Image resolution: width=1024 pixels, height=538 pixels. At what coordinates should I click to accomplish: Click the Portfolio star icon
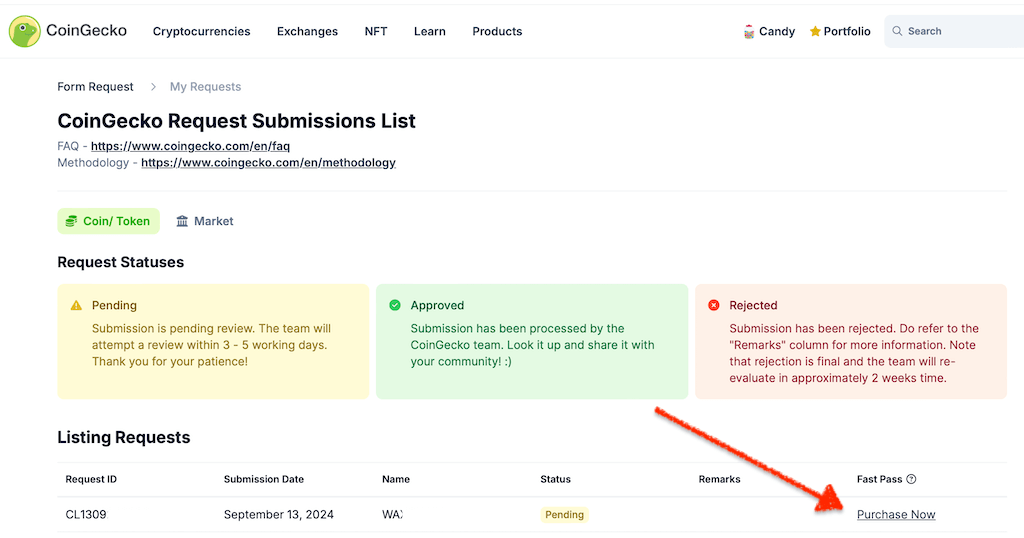tap(815, 31)
